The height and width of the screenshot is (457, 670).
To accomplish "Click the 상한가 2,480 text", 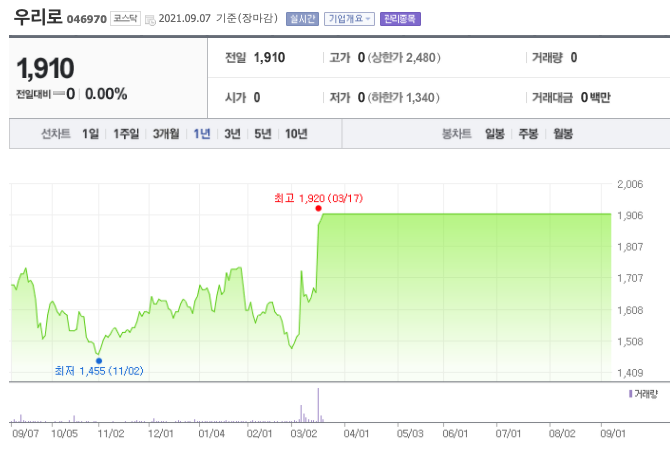I will 404,58.
